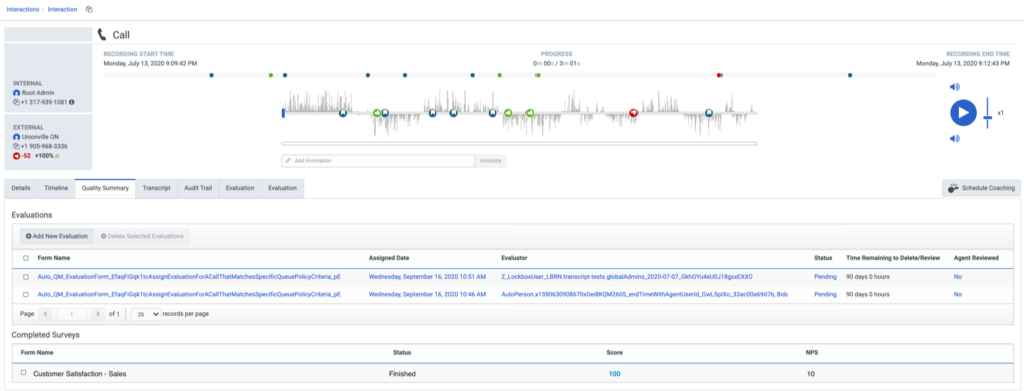Sort by the Form Name column header

(54, 258)
